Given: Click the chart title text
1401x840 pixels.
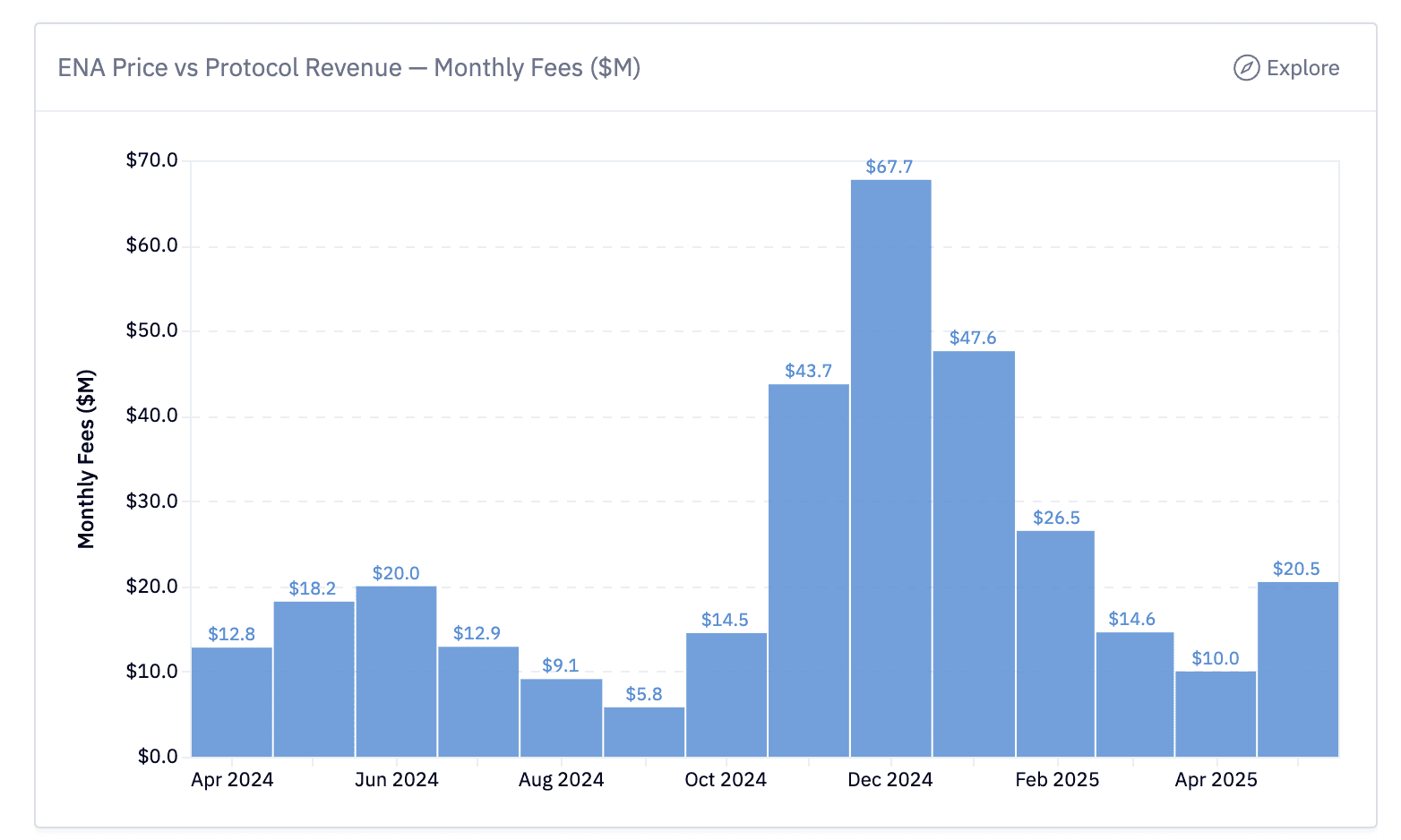Looking at the screenshot, I should [349, 67].
